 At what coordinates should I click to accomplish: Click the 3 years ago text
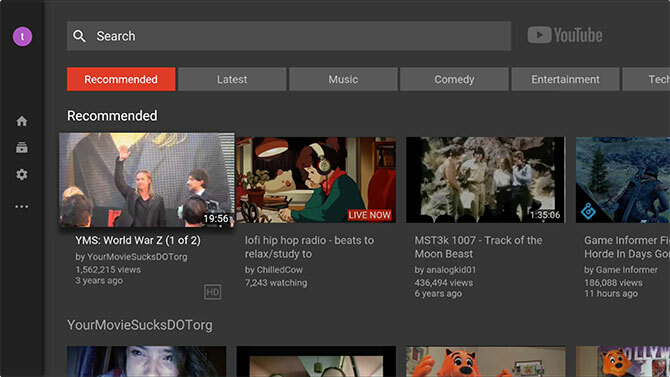(99, 280)
